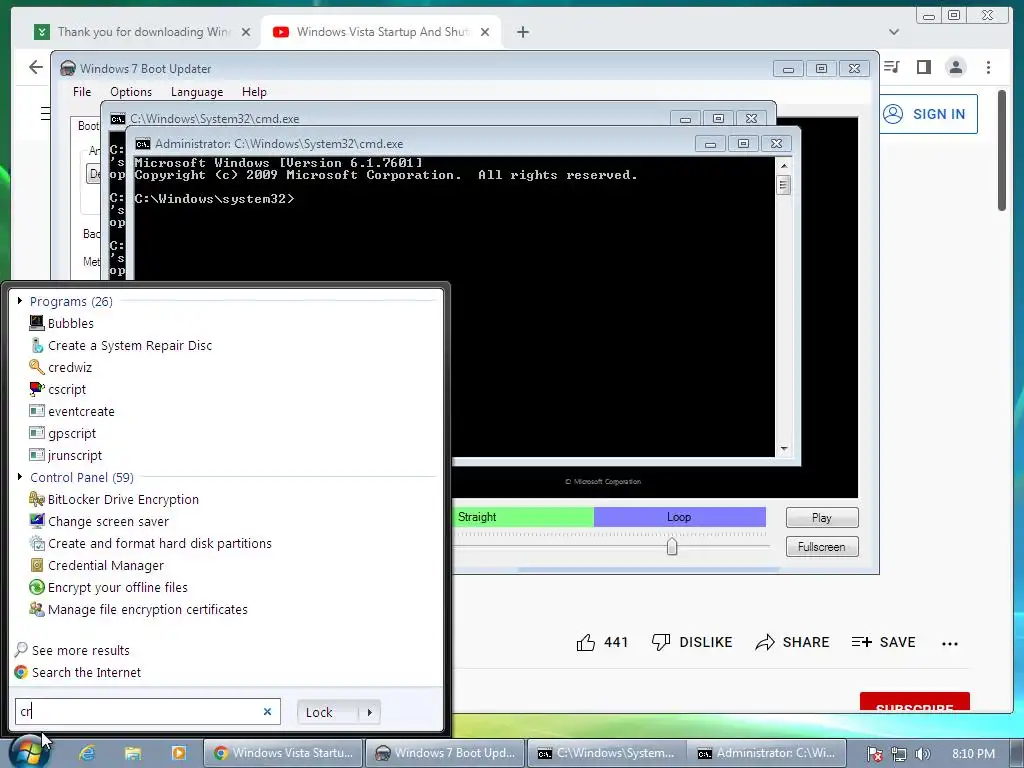
Task: Click the DISLIKE thumbs-down button
Action: coord(692,643)
